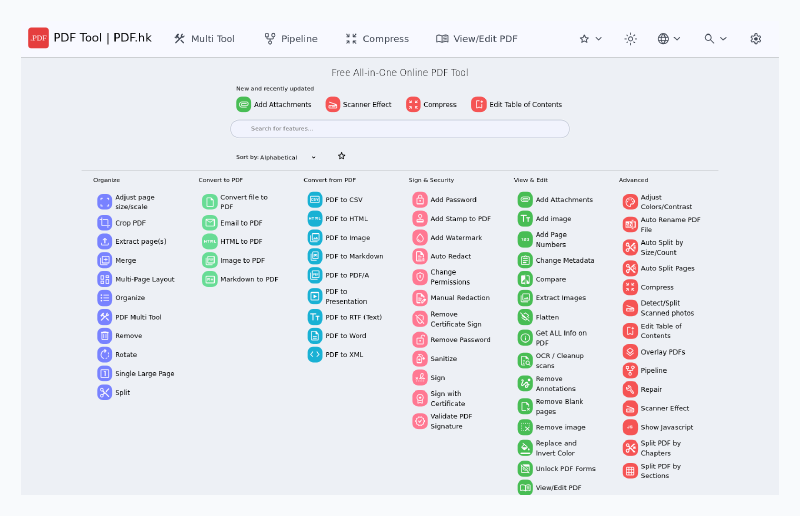Expand the search magnifier dropdown
The height and width of the screenshot is (516, 800).
[x=715, y=39]
